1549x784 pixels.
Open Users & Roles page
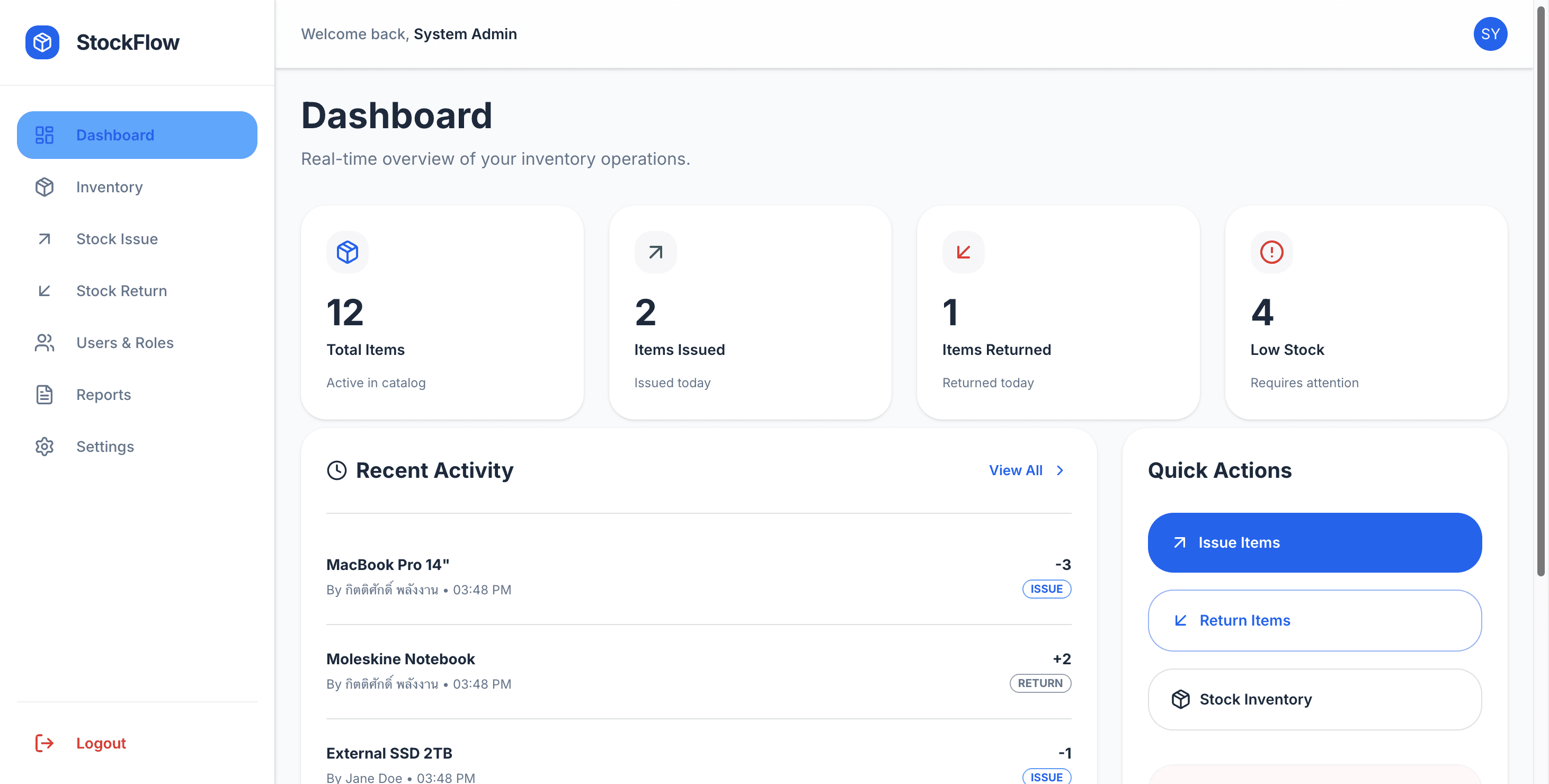pos(137,343)
